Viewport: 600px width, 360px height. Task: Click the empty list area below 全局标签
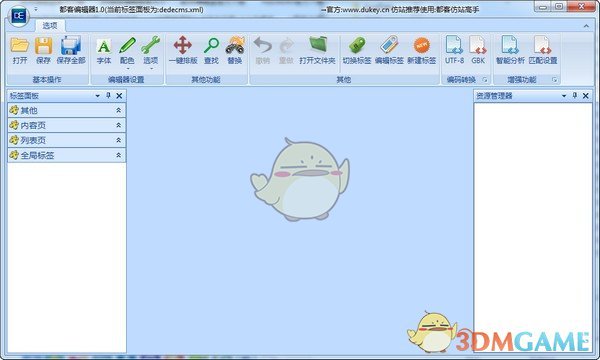(67, 257)
